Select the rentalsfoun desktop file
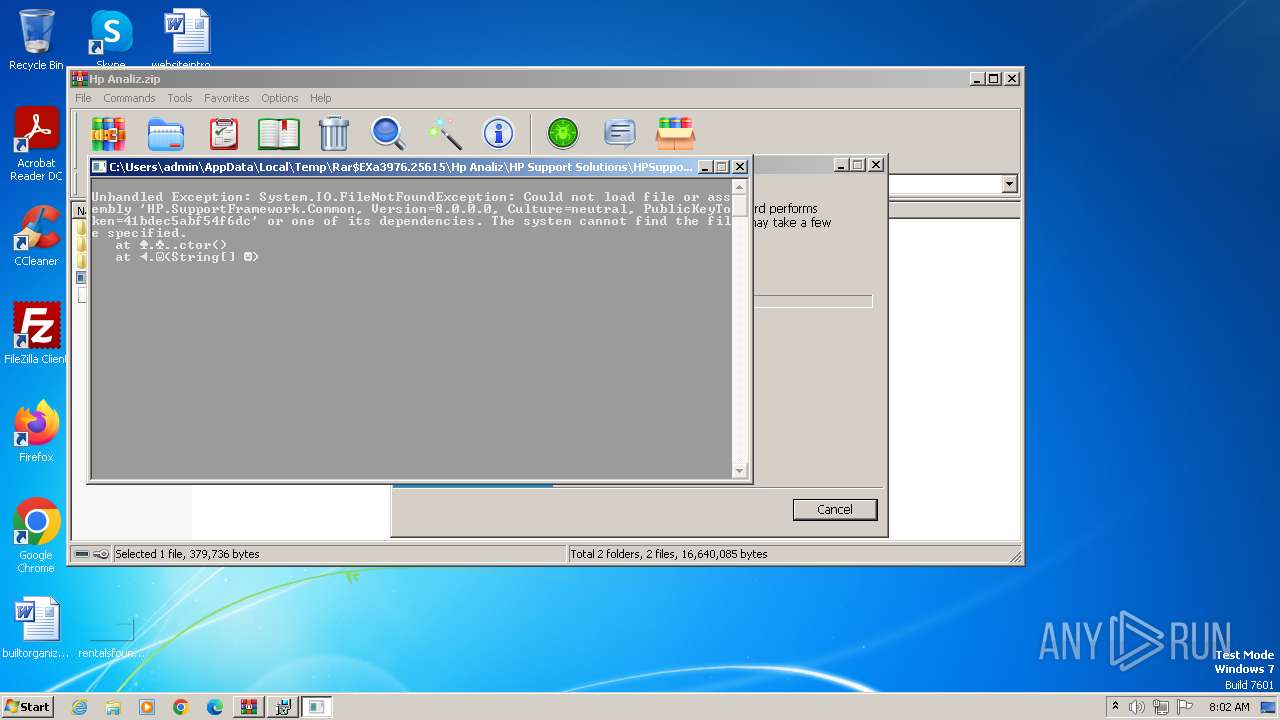Image resolution: width=1280 pixels, height=720 pixels. (x=110, y=636)
